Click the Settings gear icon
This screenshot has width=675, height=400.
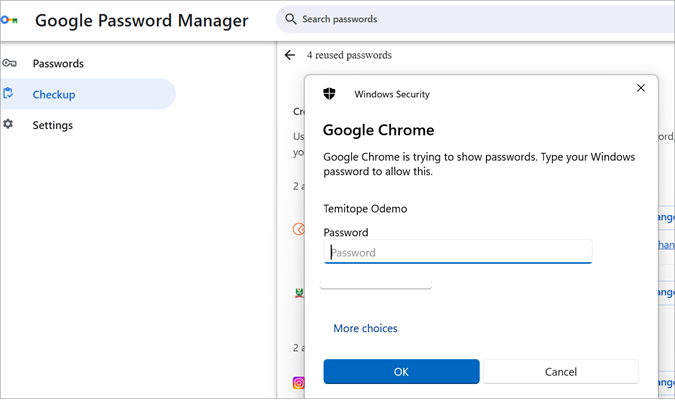pyautogui.click(x=8, y=124)
